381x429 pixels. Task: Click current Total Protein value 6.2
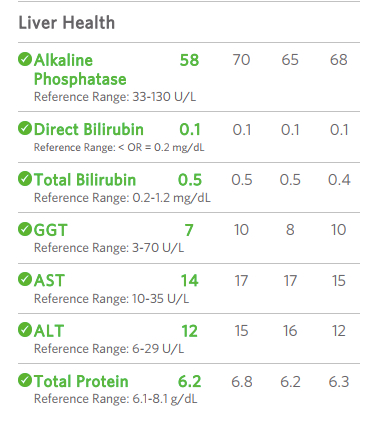(190, 382)
